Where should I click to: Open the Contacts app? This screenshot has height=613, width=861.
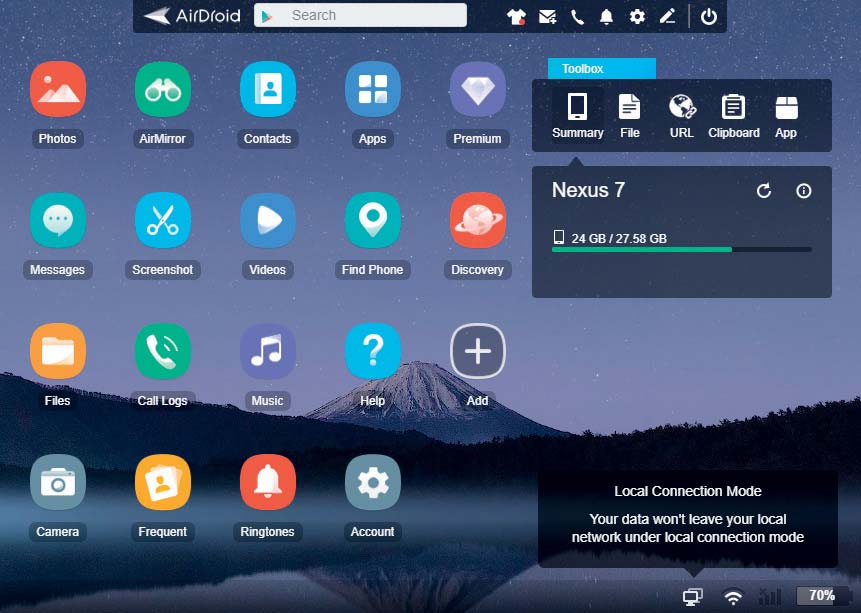267,90
